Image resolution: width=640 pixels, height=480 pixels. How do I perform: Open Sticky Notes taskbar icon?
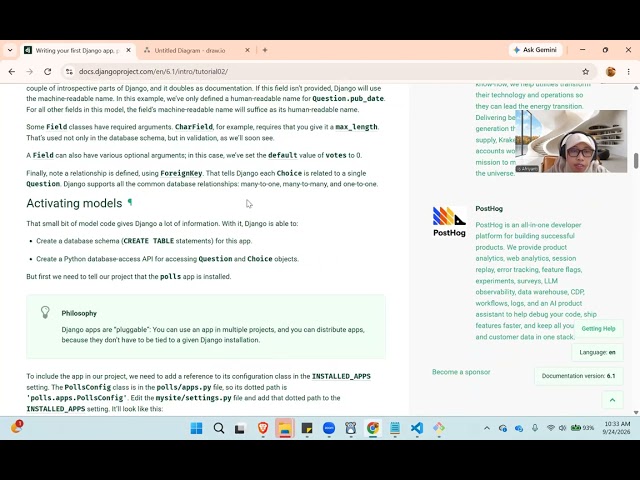coord(307,428)
